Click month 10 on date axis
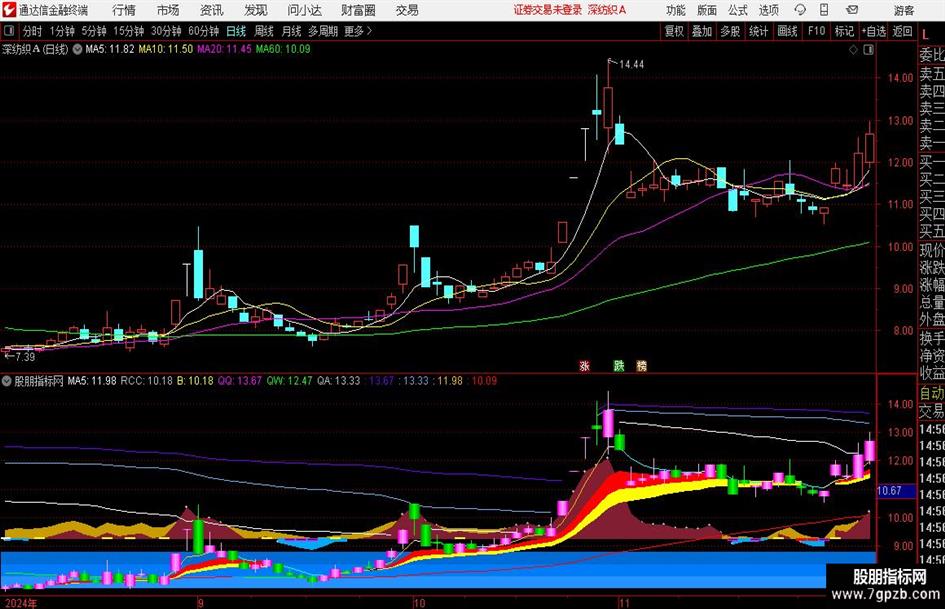This screenshot has width=945, height=609. (x=419, y=602)
